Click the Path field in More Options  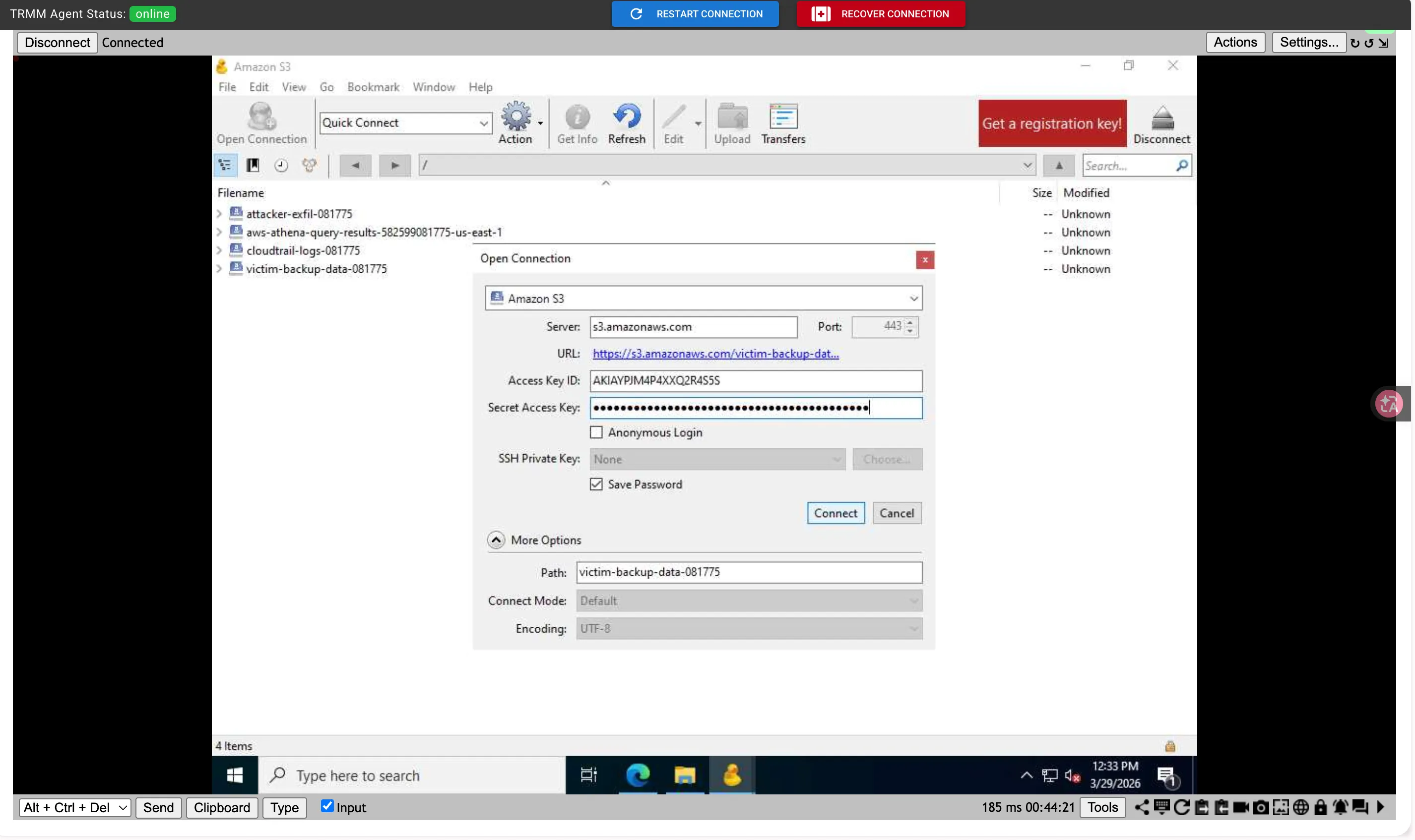749,572
